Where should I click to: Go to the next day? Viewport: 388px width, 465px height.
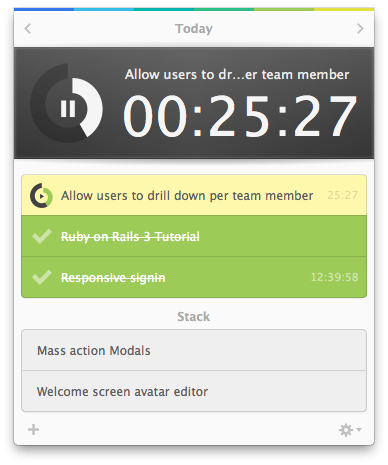pos(360,29)
